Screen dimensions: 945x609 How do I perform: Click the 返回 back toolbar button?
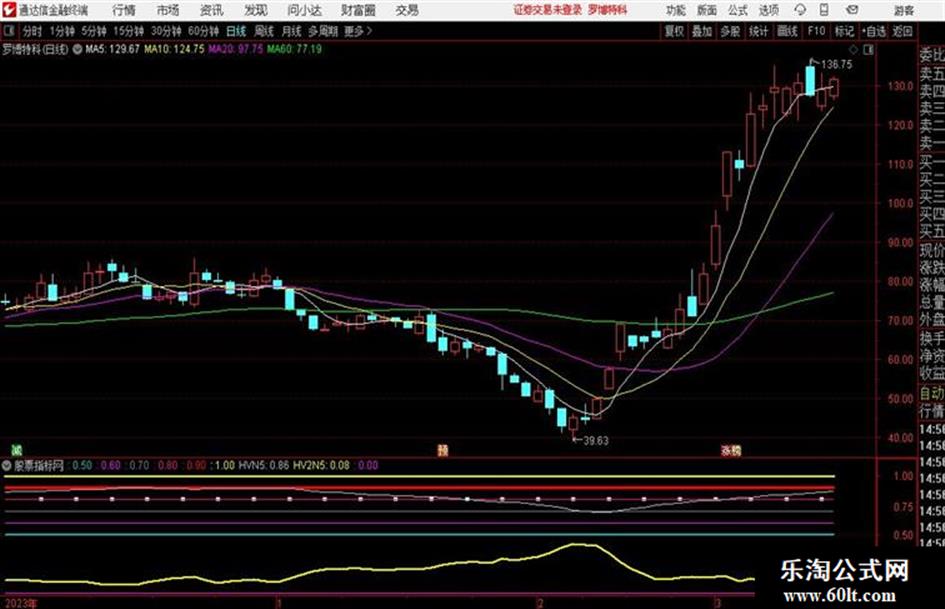902,31
